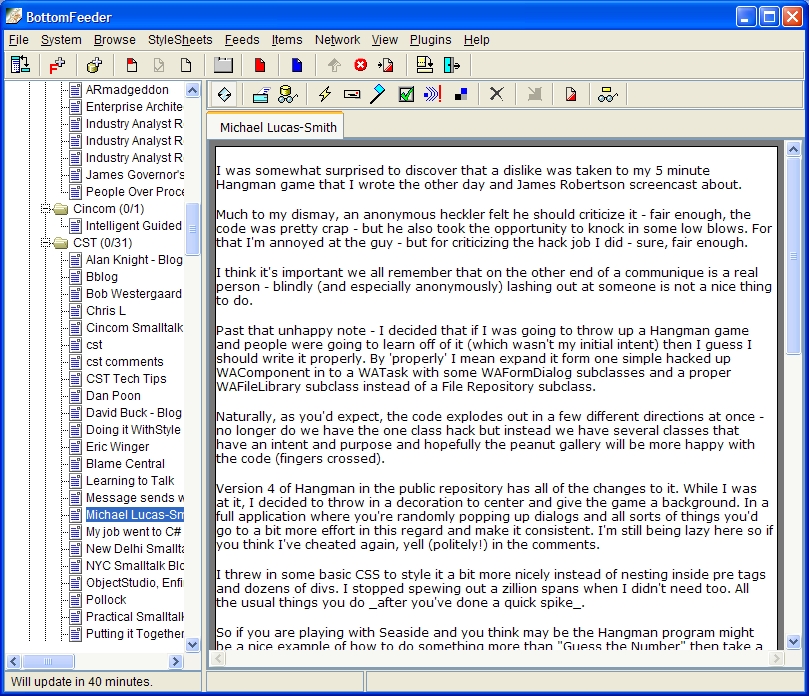Click the grayed-out checked page icon
809x696 pixels.
point(159,65)
